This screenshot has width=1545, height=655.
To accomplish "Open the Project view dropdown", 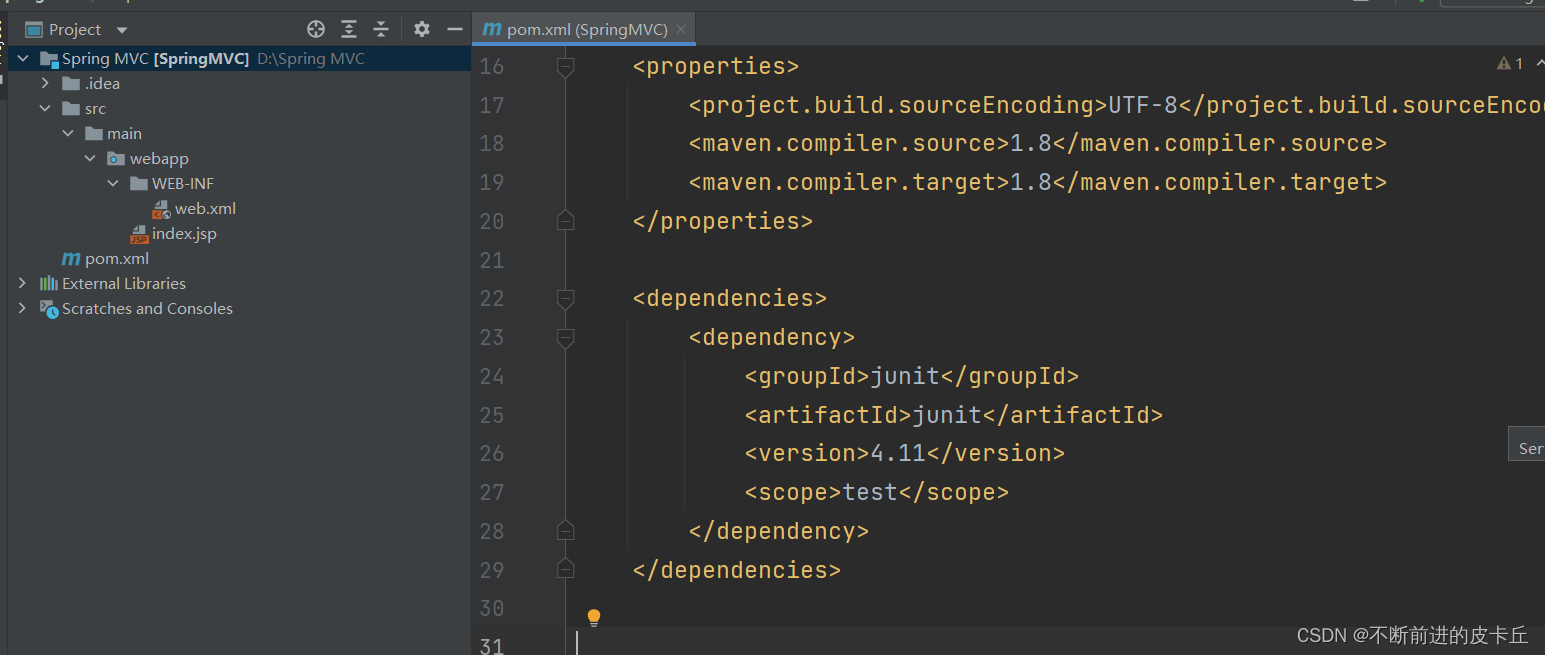I will point(122,30).
